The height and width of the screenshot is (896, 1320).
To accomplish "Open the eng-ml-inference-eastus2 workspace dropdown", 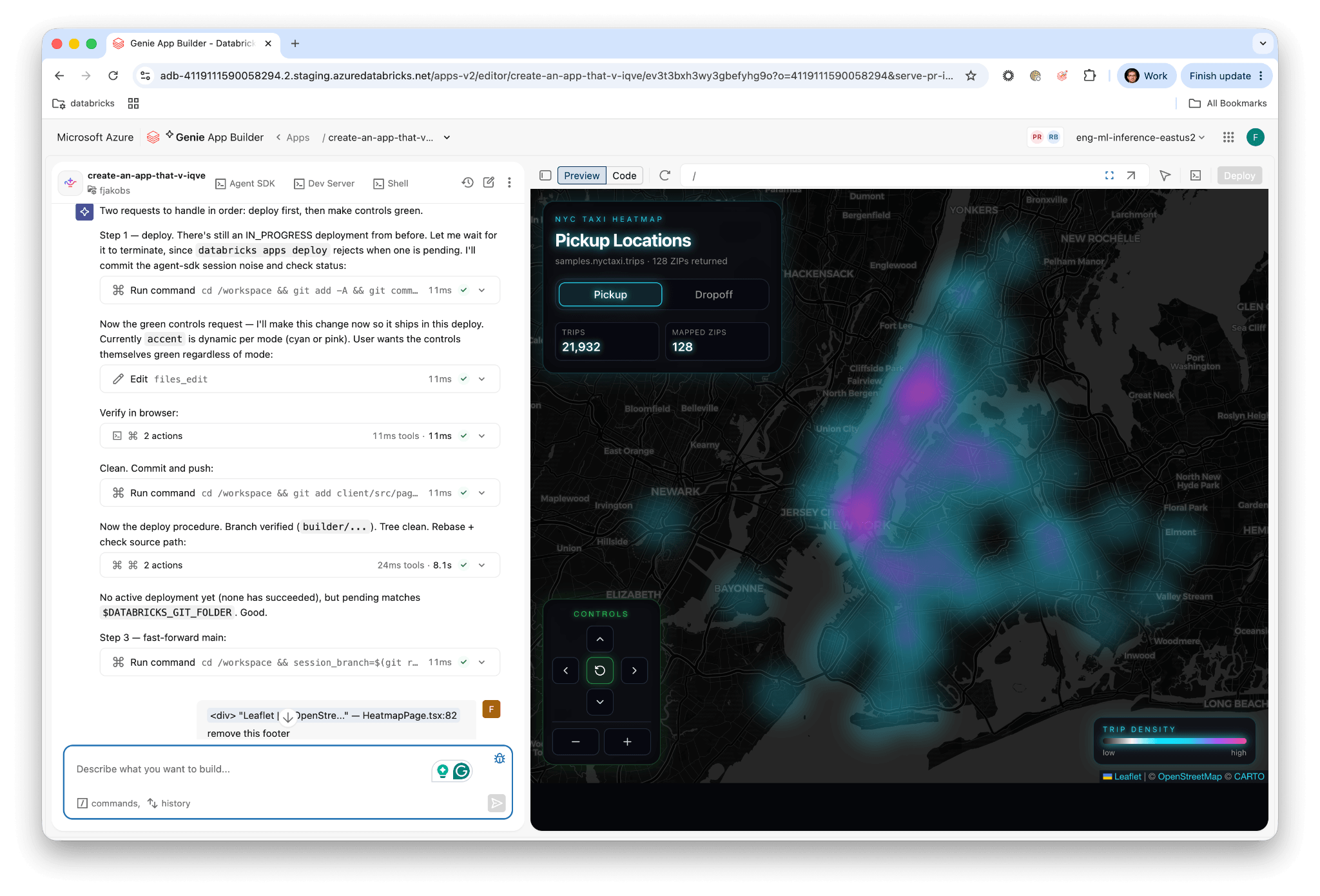I will [1140, 137].
